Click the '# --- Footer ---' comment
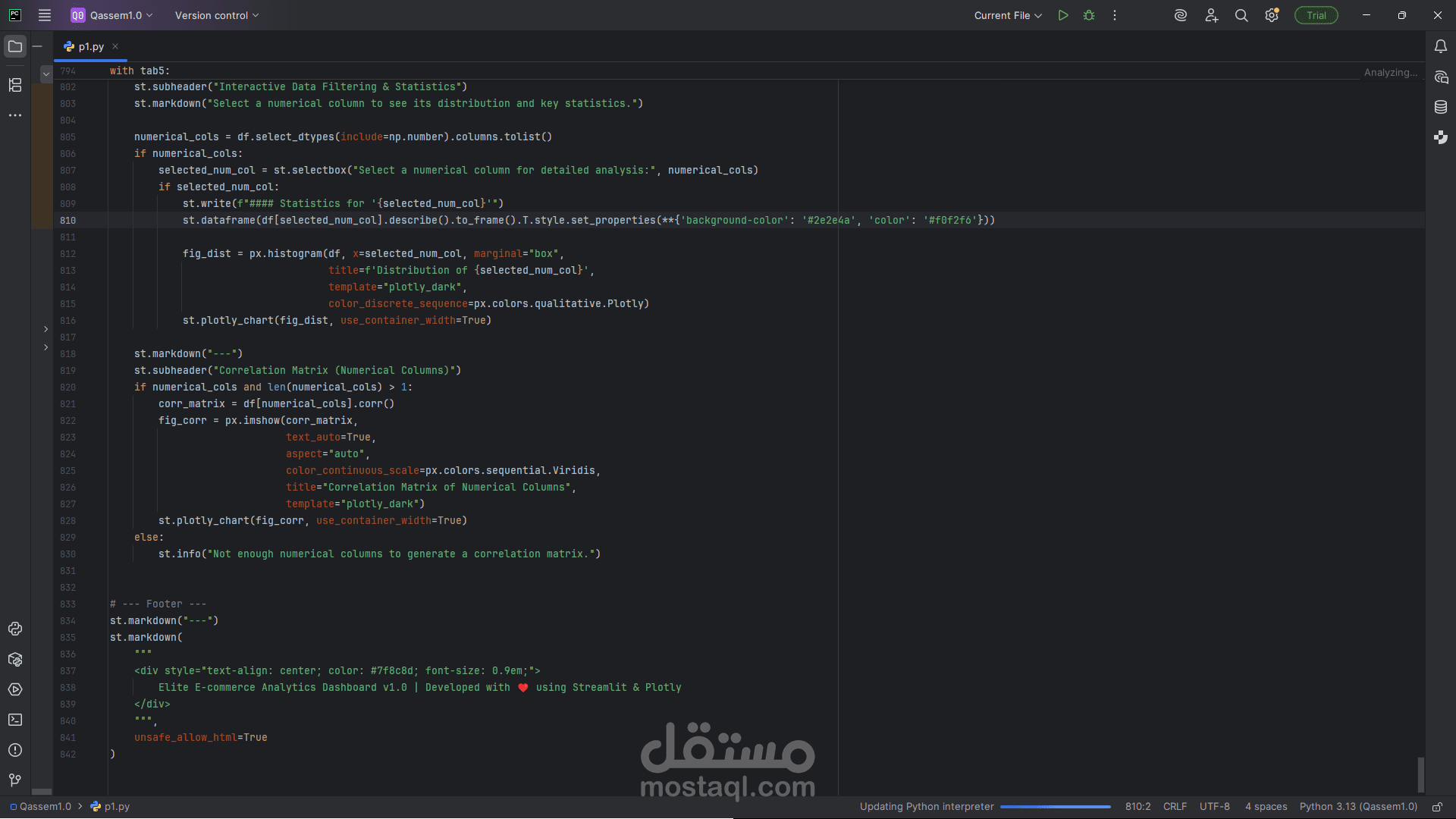The height and width of the screenshot is (819, 1456). click(158, 604)
